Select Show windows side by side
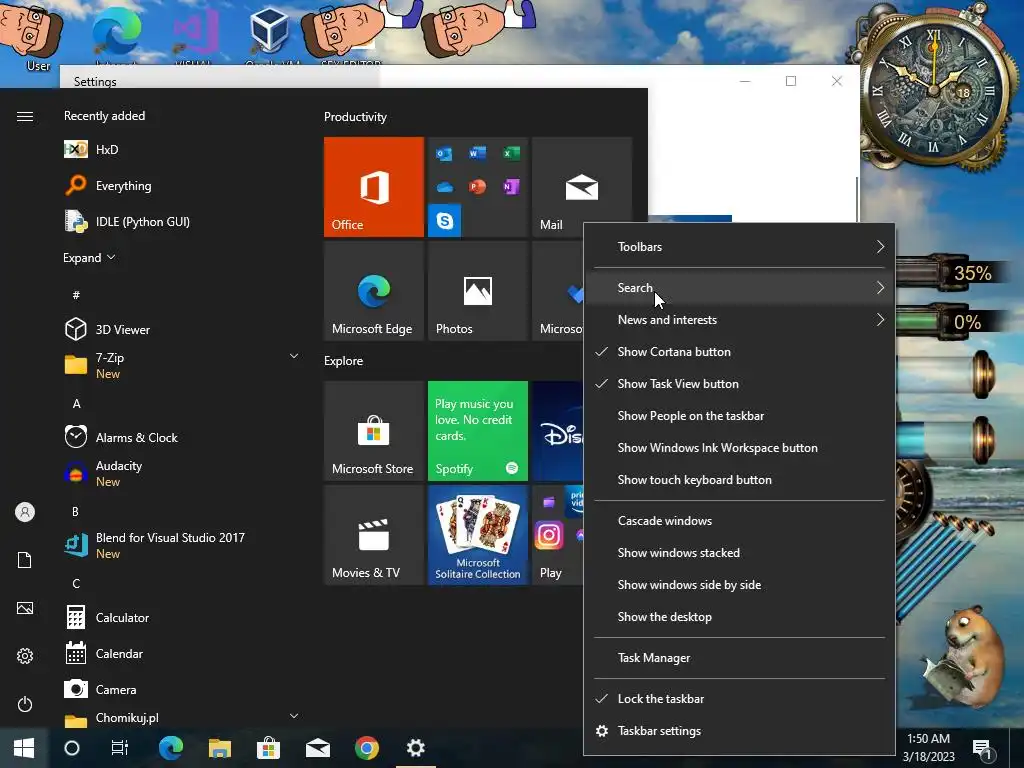This screenshot has height=768, width=1024. click(739, 585)
